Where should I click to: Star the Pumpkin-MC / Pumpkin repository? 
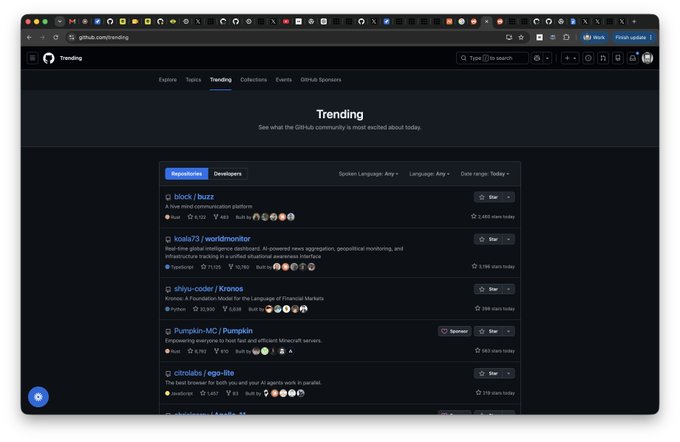pyautogui.click(x=488, y=331)
